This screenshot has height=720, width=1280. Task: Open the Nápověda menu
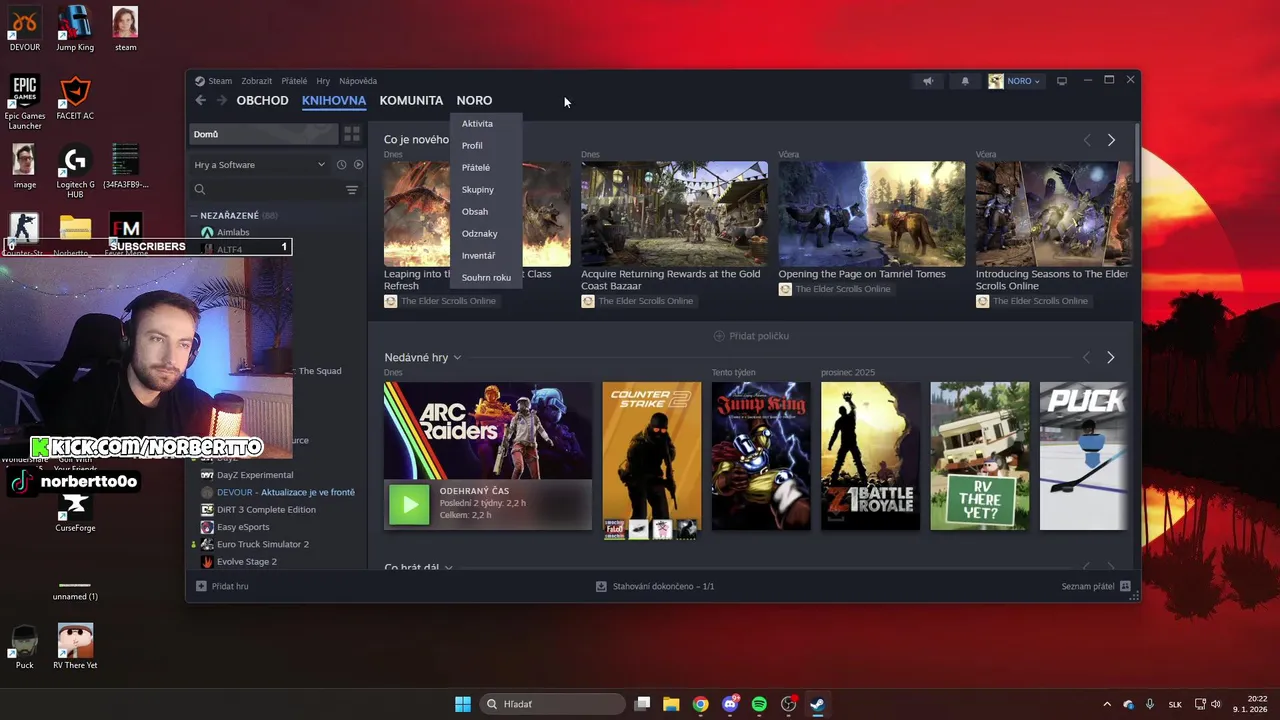pyautogui.click(x=358, y=81)
